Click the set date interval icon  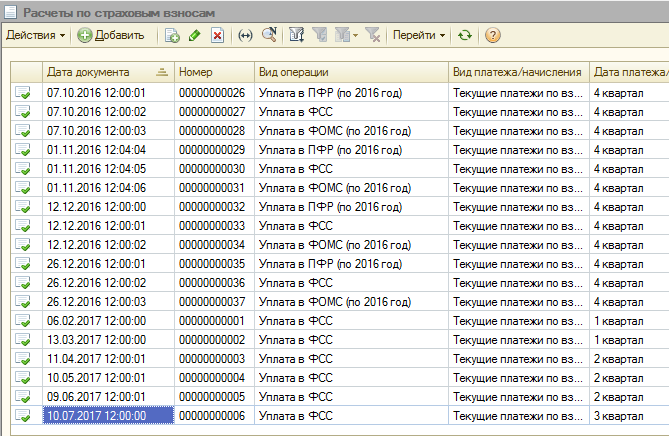point(245,35)
